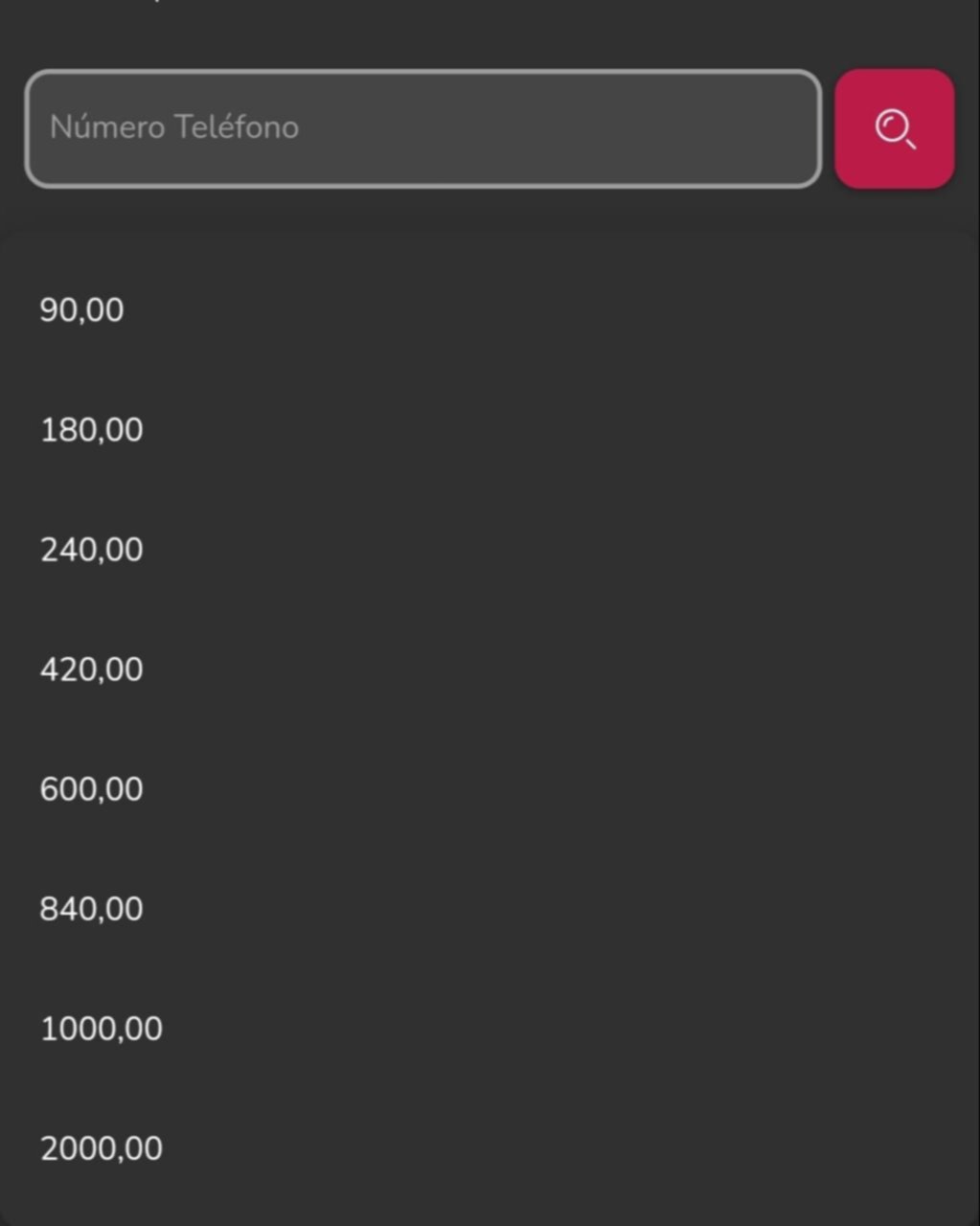Choose the 2000,00 option
The image size is (980, 1226).
click(490, 1148)
